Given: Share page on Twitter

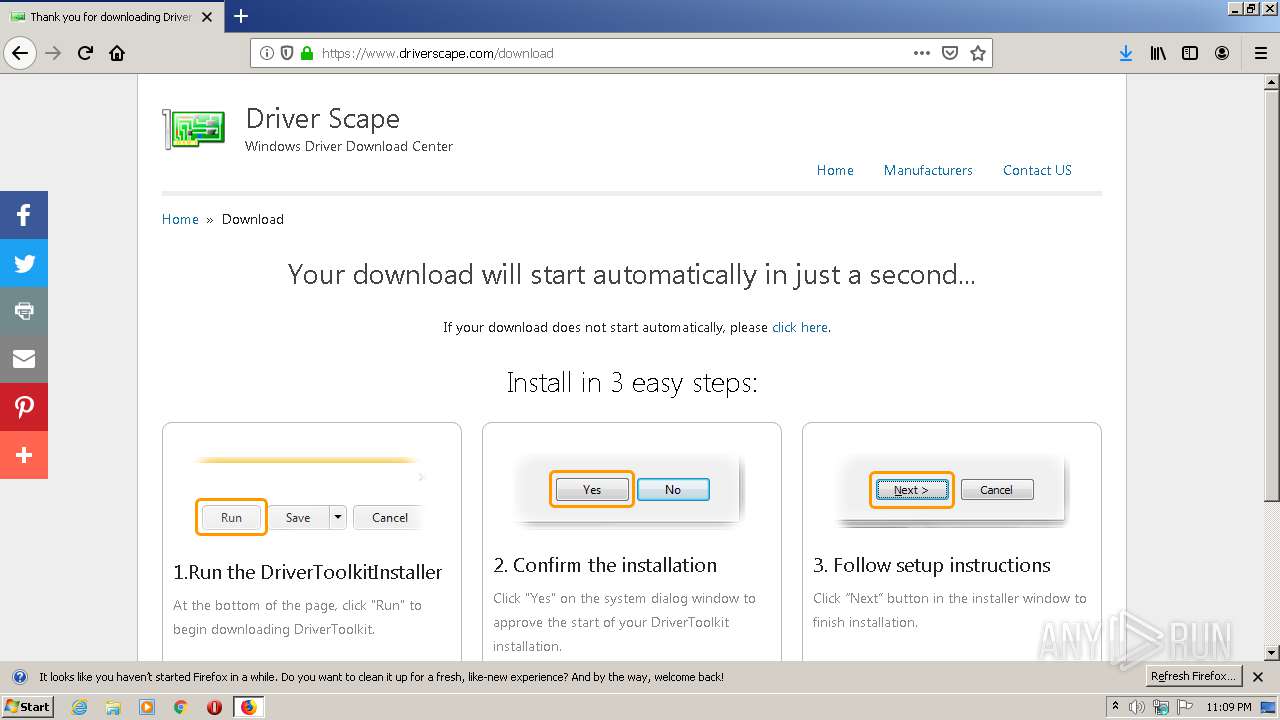Looking at the screenshot, I should coord(24,263).
